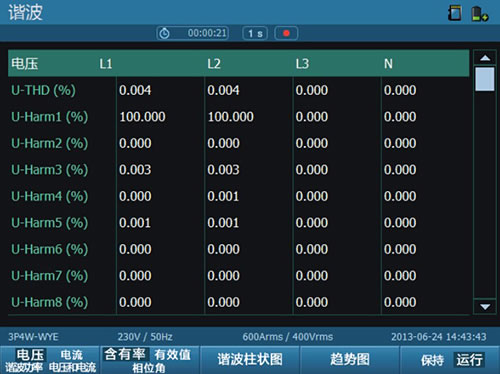Select the 电压和电流 measurement option
Image resolution: width=500 pixels, height=374 pixels.
[x=72, y=367]
